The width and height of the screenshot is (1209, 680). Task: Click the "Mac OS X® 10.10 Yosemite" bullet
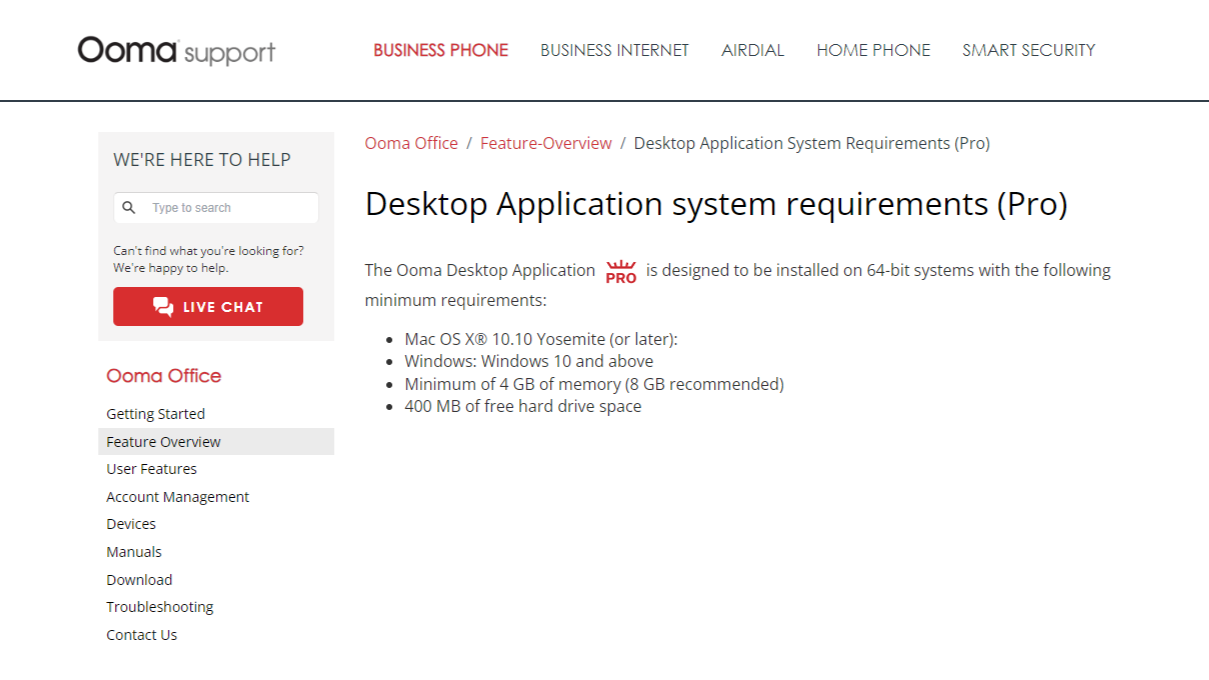541,339
